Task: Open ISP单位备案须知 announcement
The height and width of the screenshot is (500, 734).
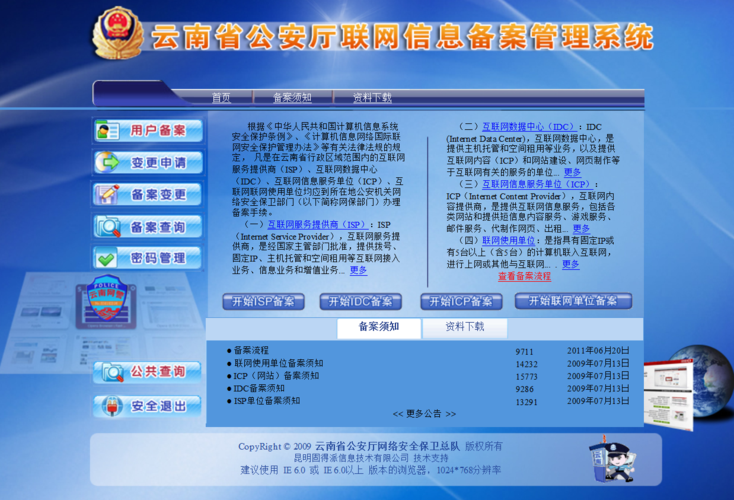Action: click(x=267, y=401)
